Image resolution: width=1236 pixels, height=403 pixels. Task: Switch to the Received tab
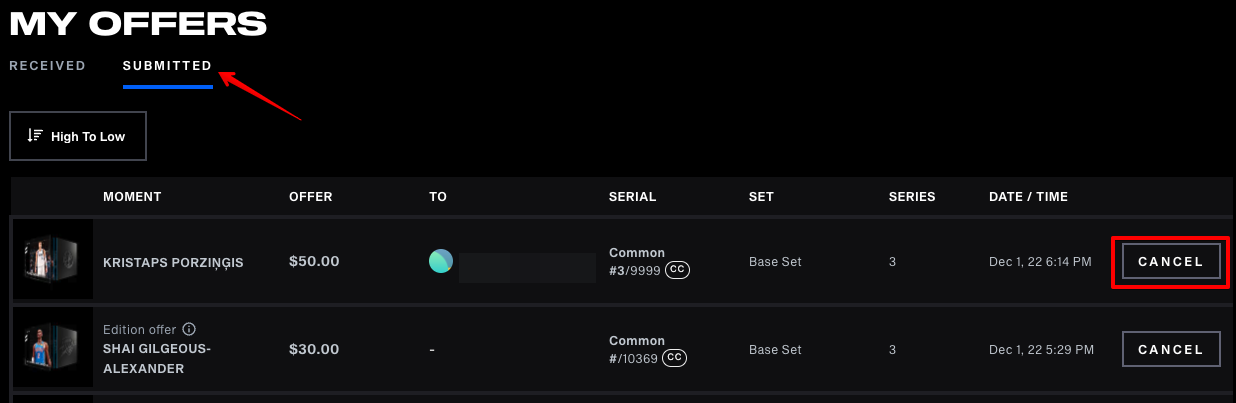coord(48,66)
